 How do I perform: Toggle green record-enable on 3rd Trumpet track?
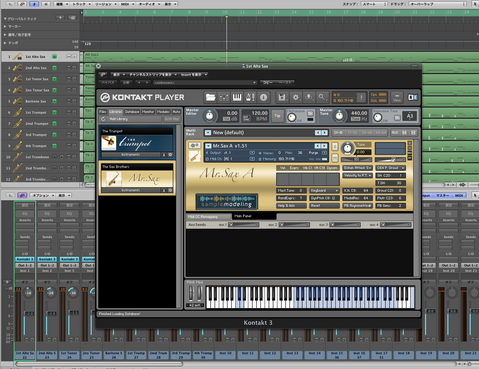click(54, 135)
